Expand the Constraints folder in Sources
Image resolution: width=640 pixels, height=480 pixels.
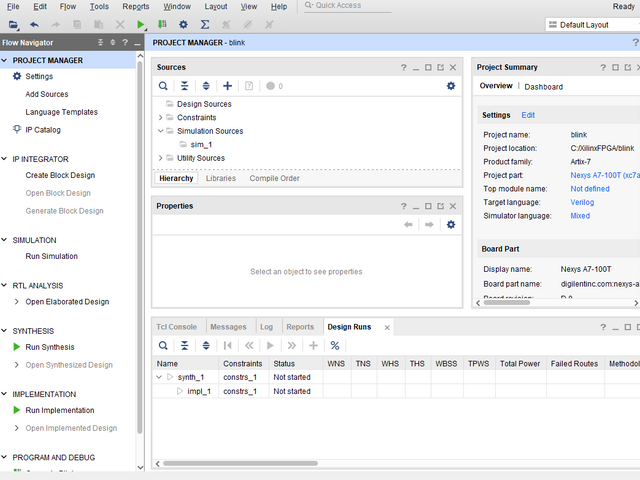(160, 118)
